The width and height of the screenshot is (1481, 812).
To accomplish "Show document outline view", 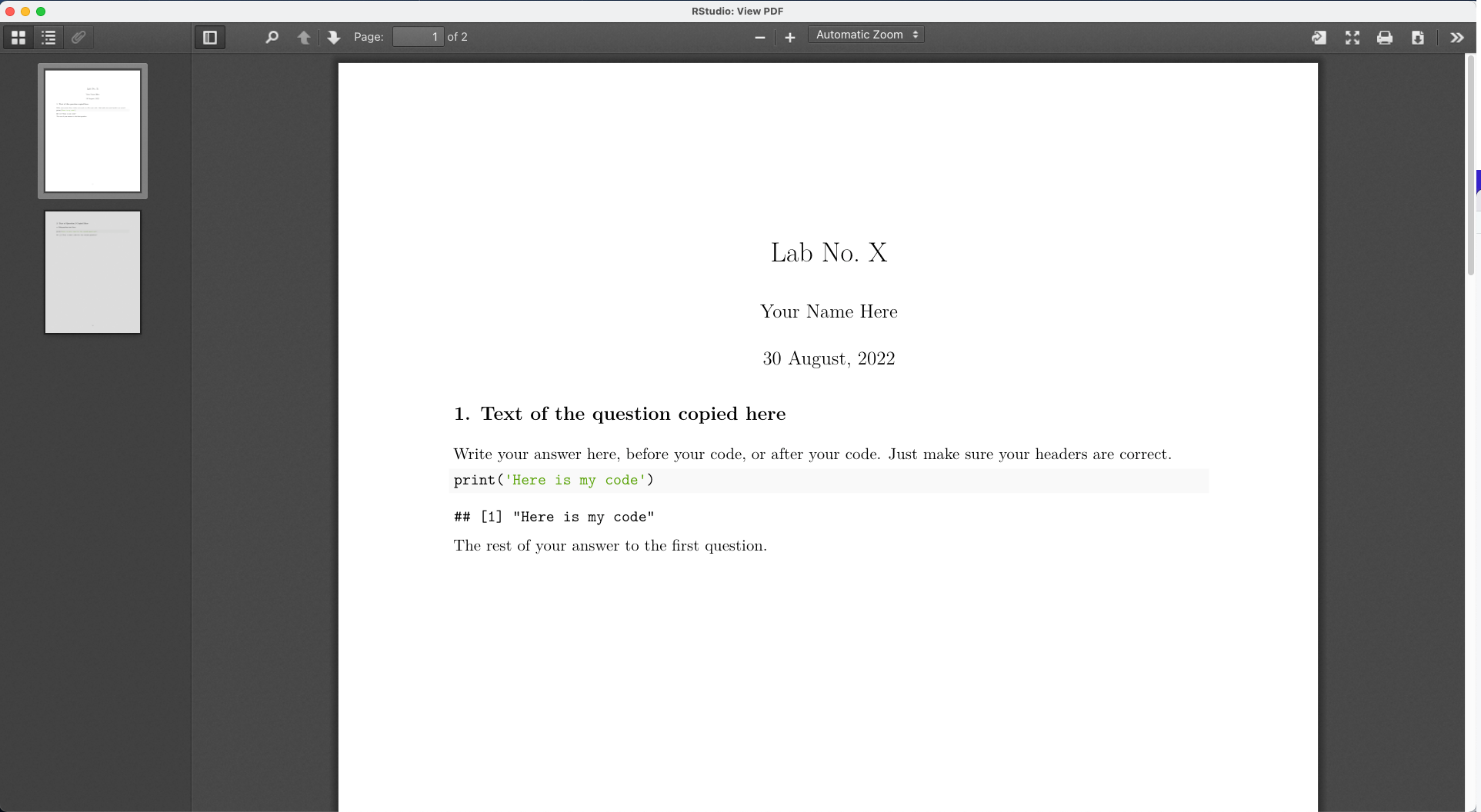I will click(48, 37).
